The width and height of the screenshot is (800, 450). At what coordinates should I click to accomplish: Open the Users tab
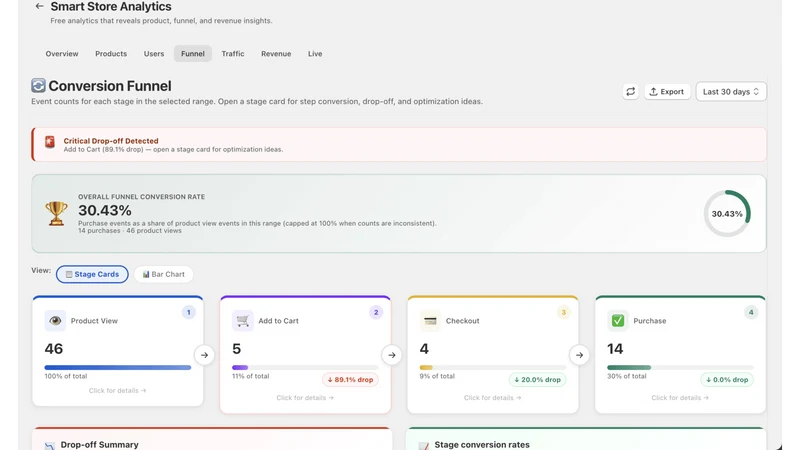154,54
